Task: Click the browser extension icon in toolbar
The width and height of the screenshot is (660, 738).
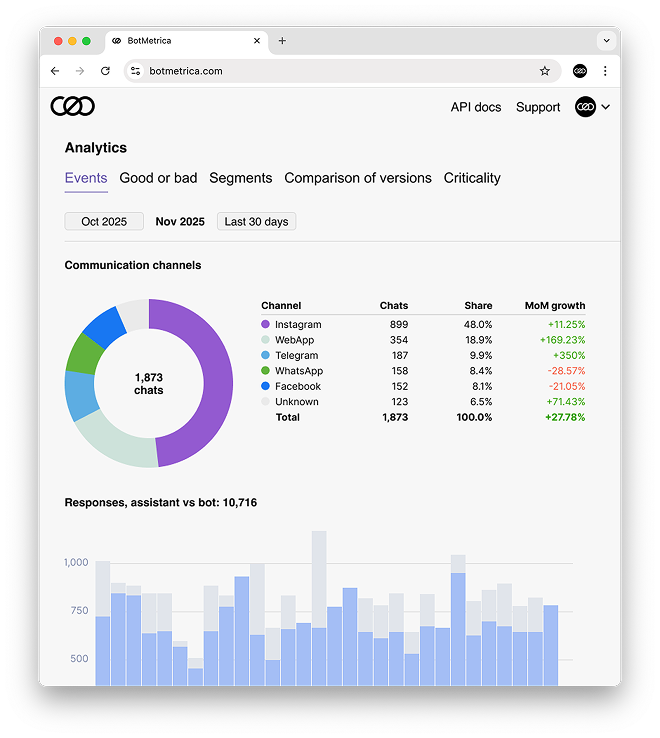Action: coord(580,71)
